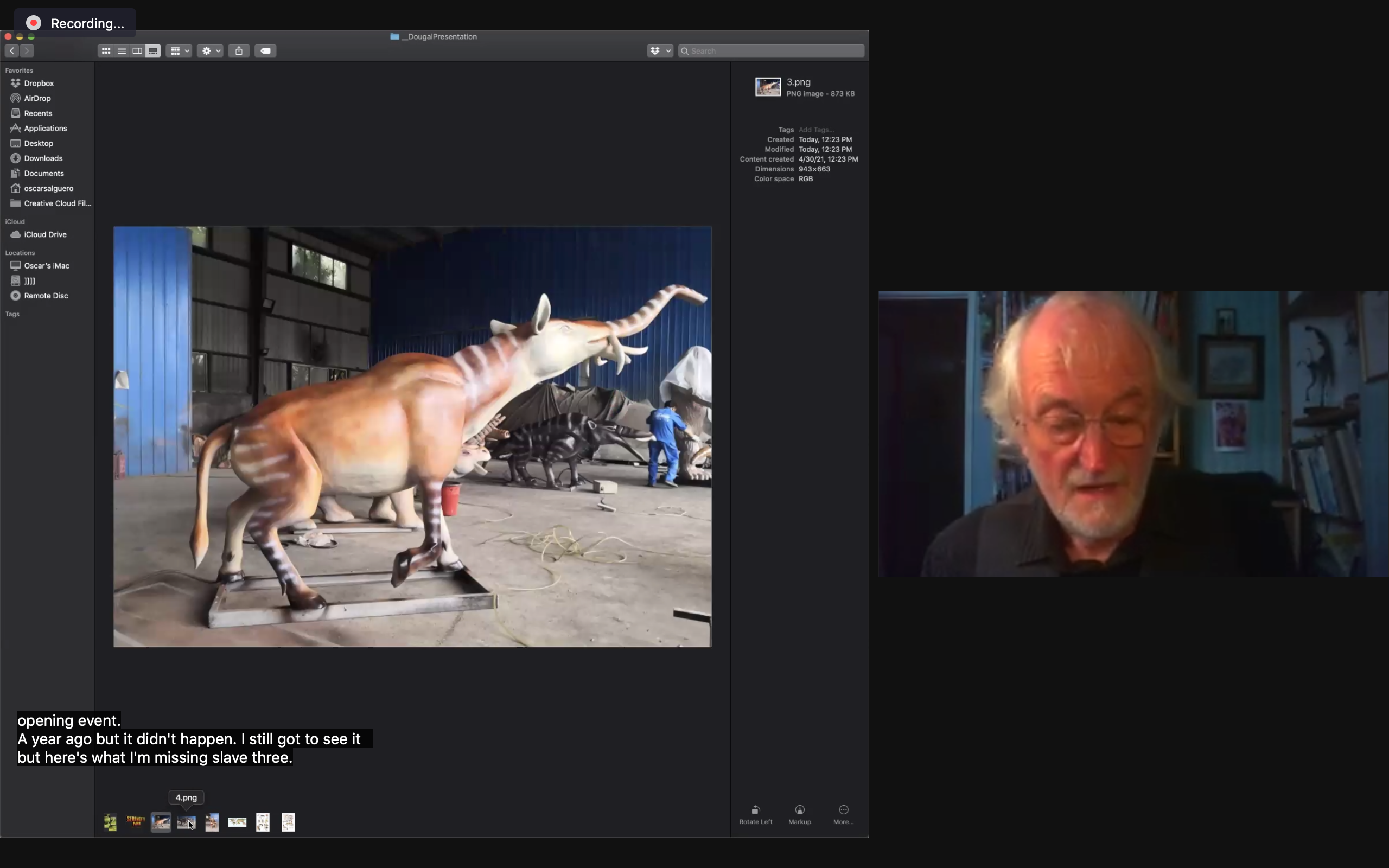Switch Finder to icon view

(x=106, y=50)
